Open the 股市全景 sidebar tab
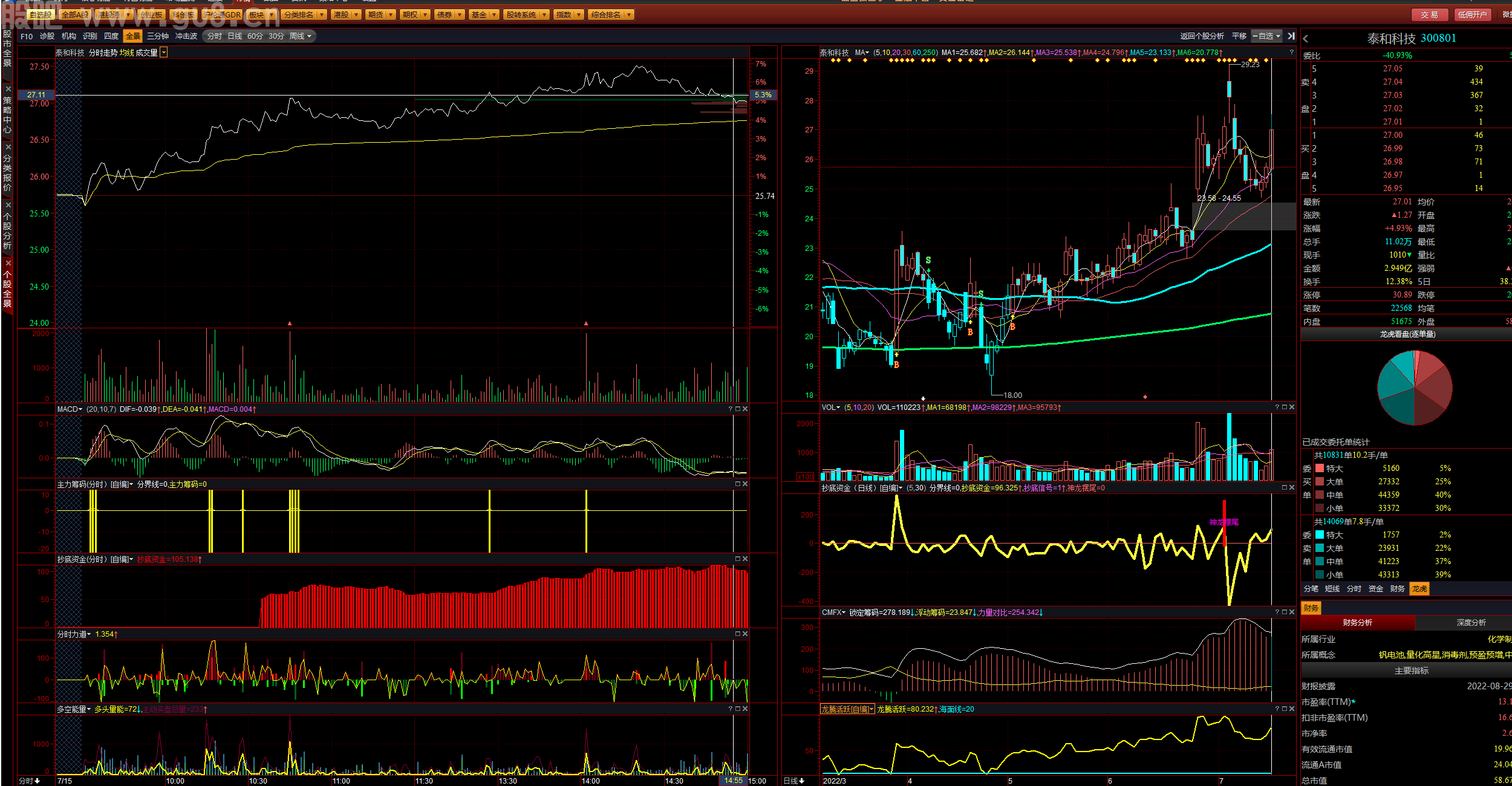This screenshot has height=786, width=1512. click(7, 48)
